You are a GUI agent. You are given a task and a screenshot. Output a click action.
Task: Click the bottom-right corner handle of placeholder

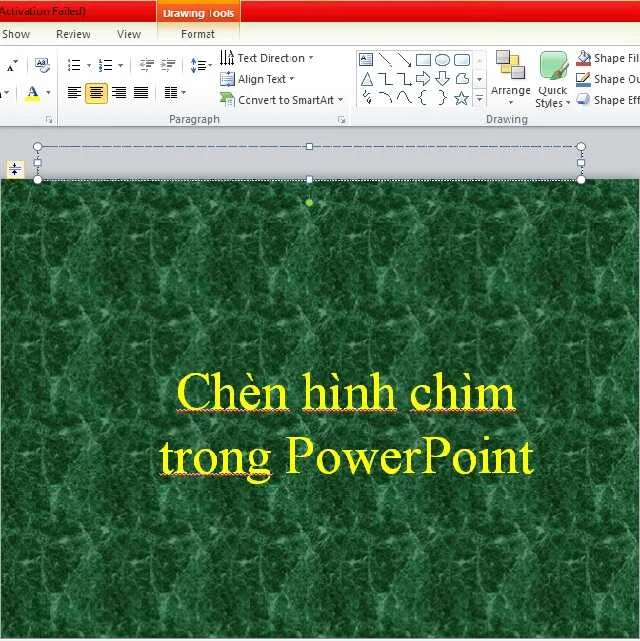tap(581, 180)
